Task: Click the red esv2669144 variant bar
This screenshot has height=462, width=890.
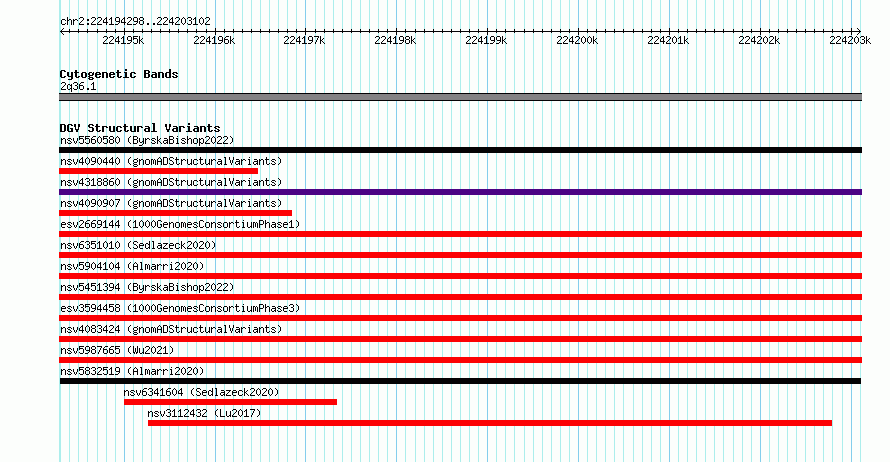Action: click(460, 234)
